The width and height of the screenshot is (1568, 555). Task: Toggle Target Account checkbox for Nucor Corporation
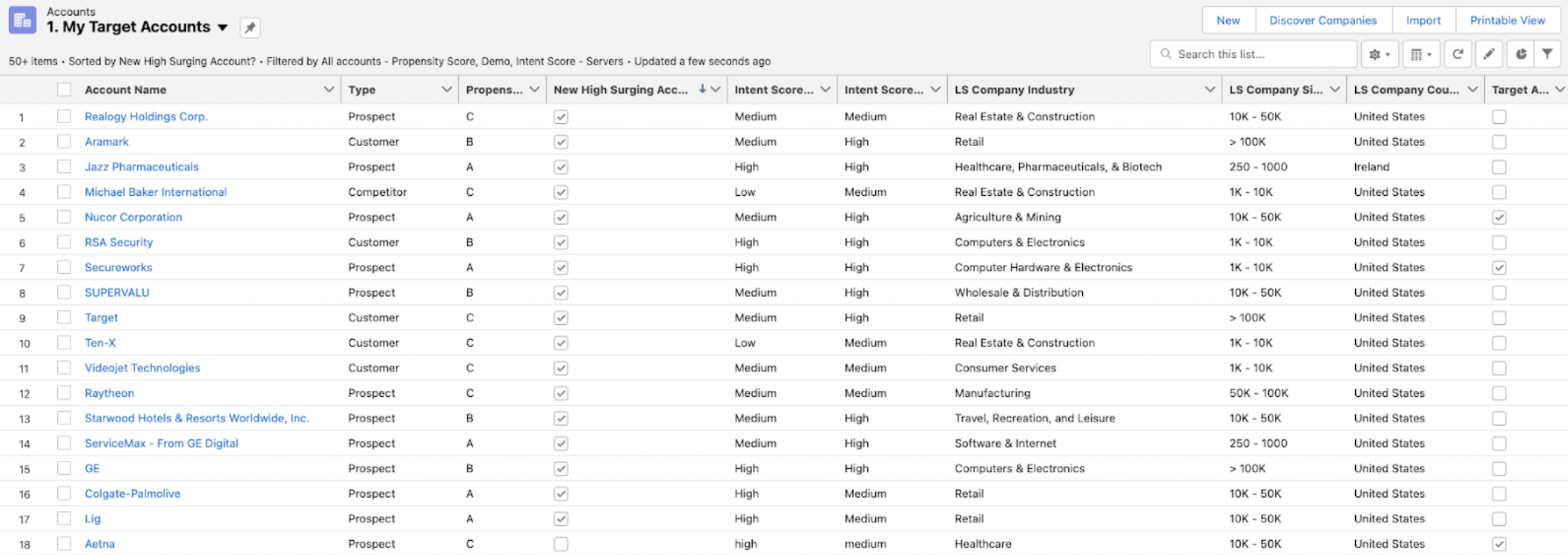[1499, 217]
